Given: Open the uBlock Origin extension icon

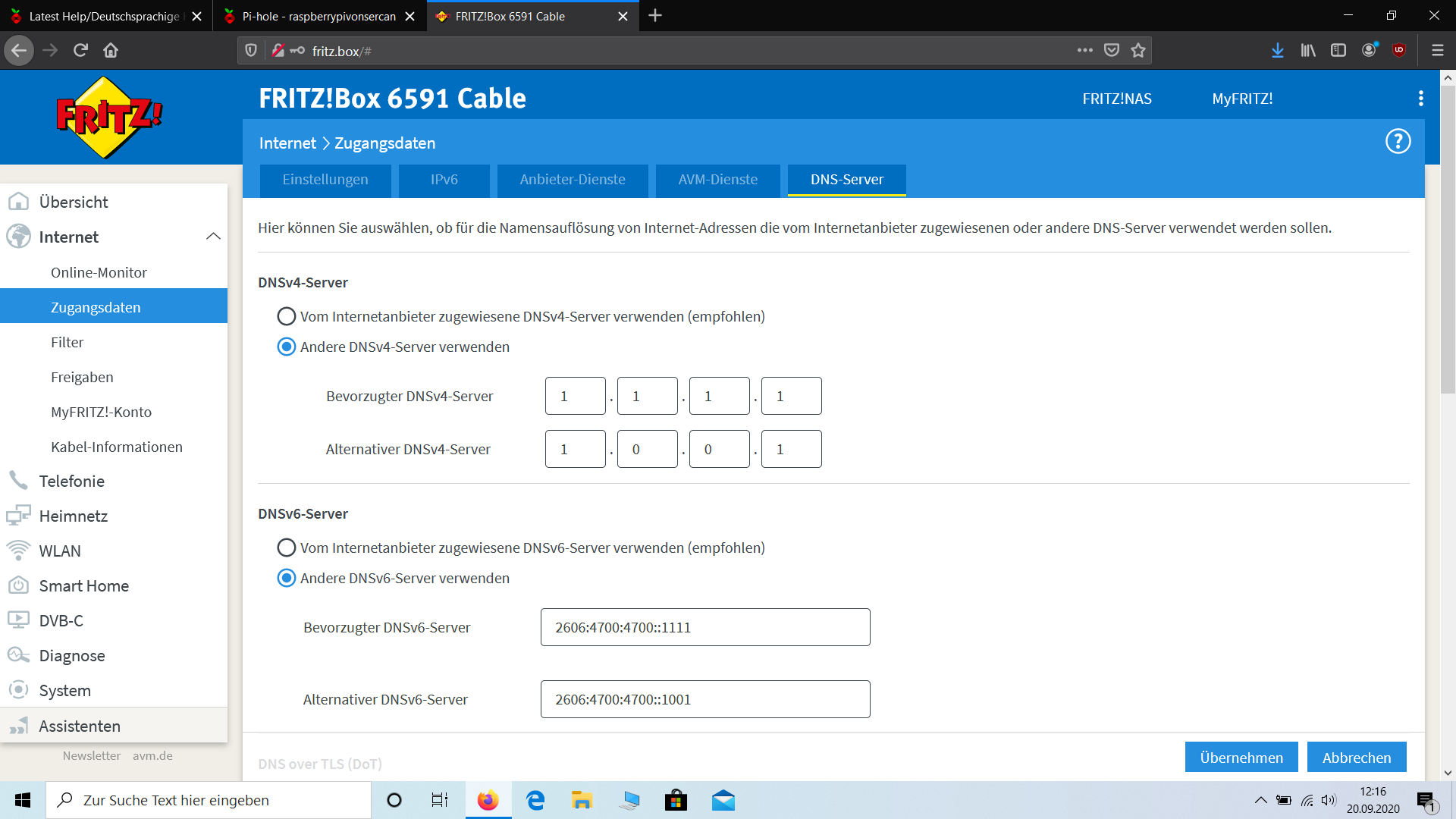Looking at the screenshot, I should (1399, 51).
